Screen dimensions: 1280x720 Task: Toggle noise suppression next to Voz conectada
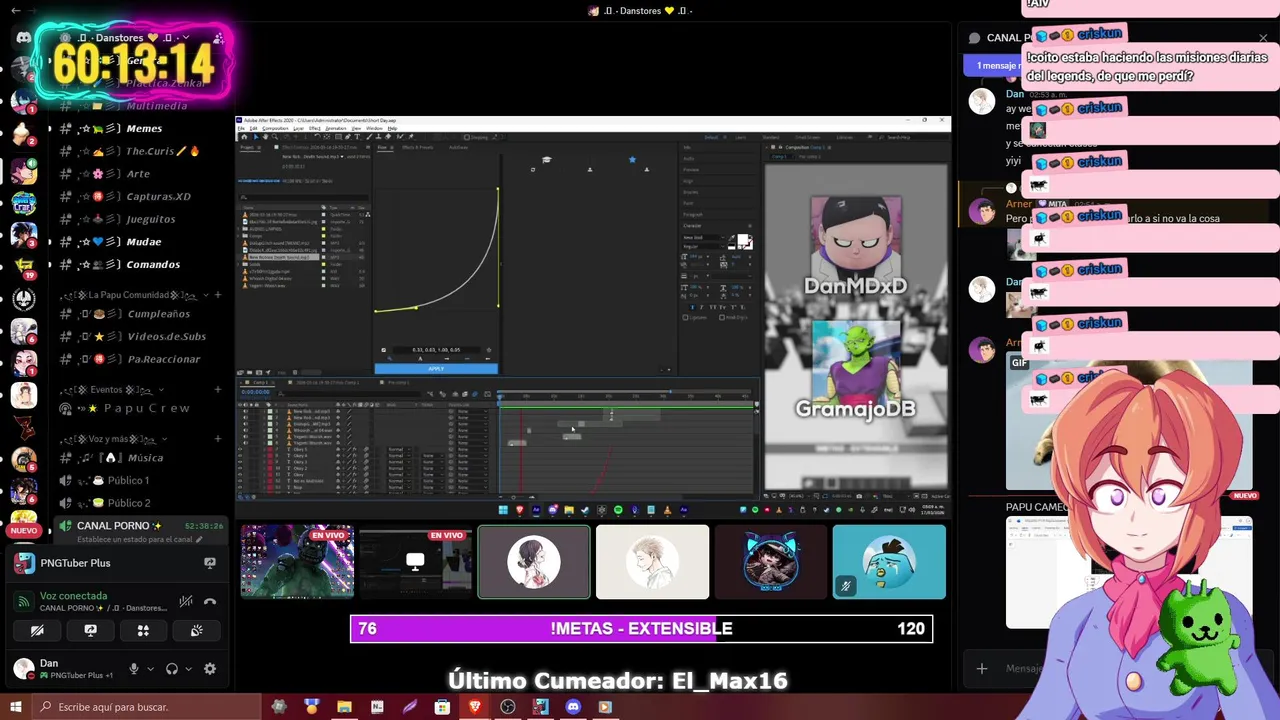click(x=186, y=601)
